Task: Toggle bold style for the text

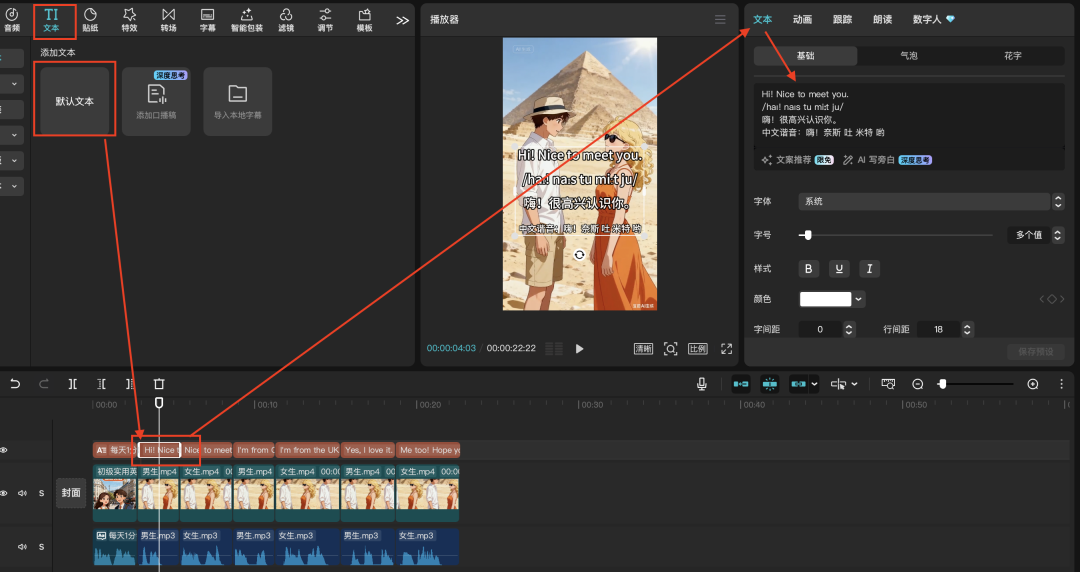Action: pos(809,269)
